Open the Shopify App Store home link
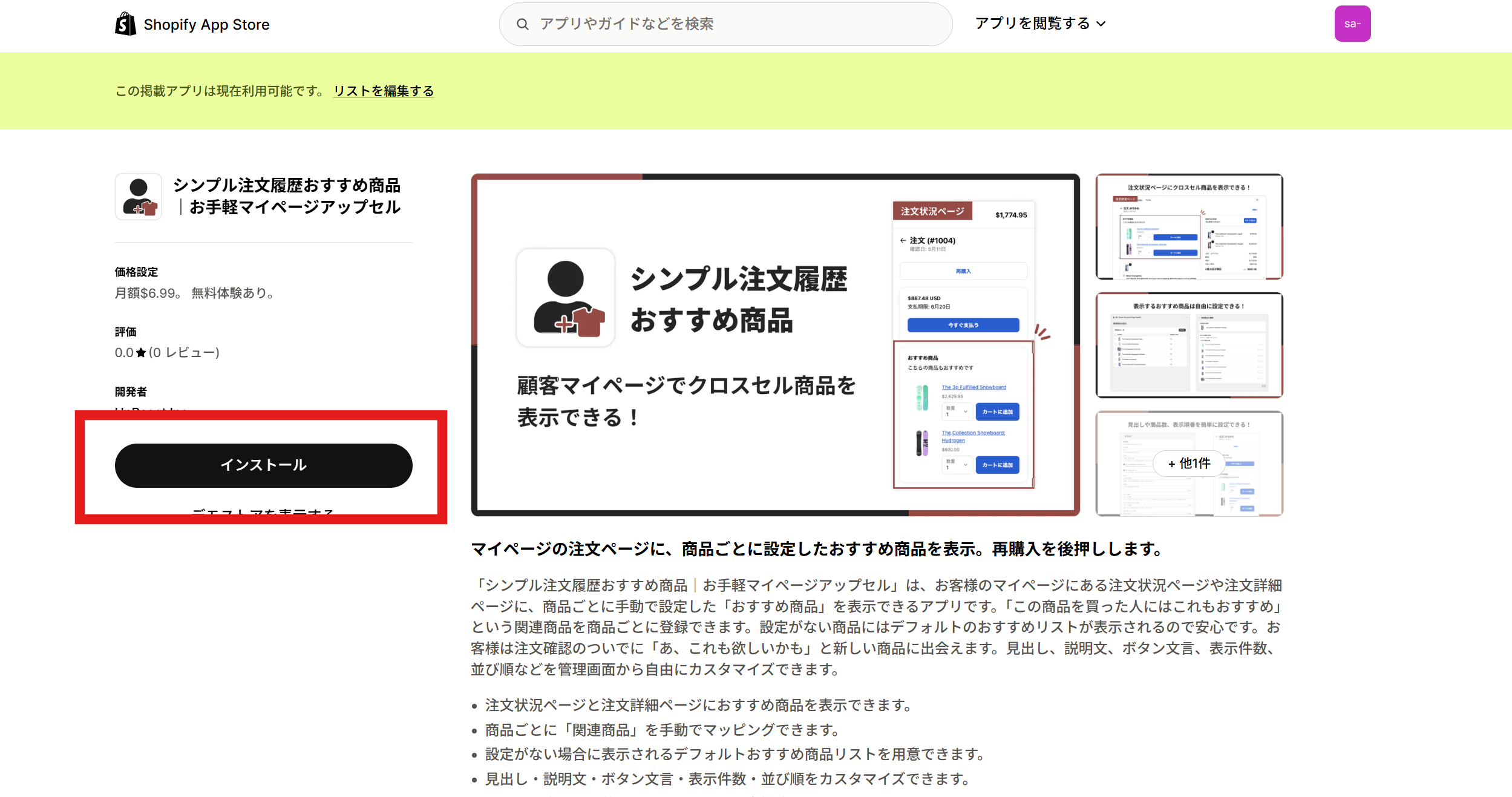 [192, 24]
